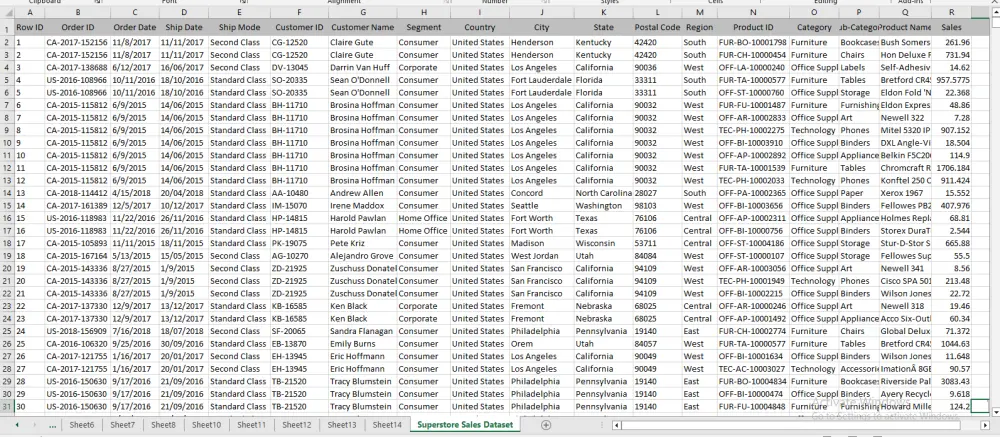Click postal code cell 28027
The width and height of the screenshot is (1000, 437).
pos(657,193)
